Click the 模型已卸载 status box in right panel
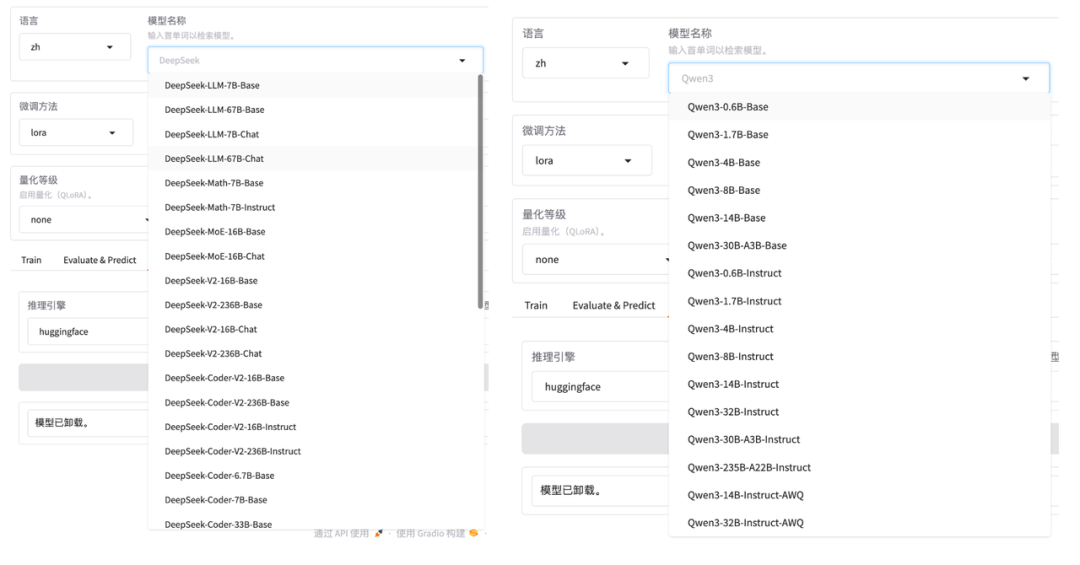This screenshot has width=1080, height=565. pos(600,490)
